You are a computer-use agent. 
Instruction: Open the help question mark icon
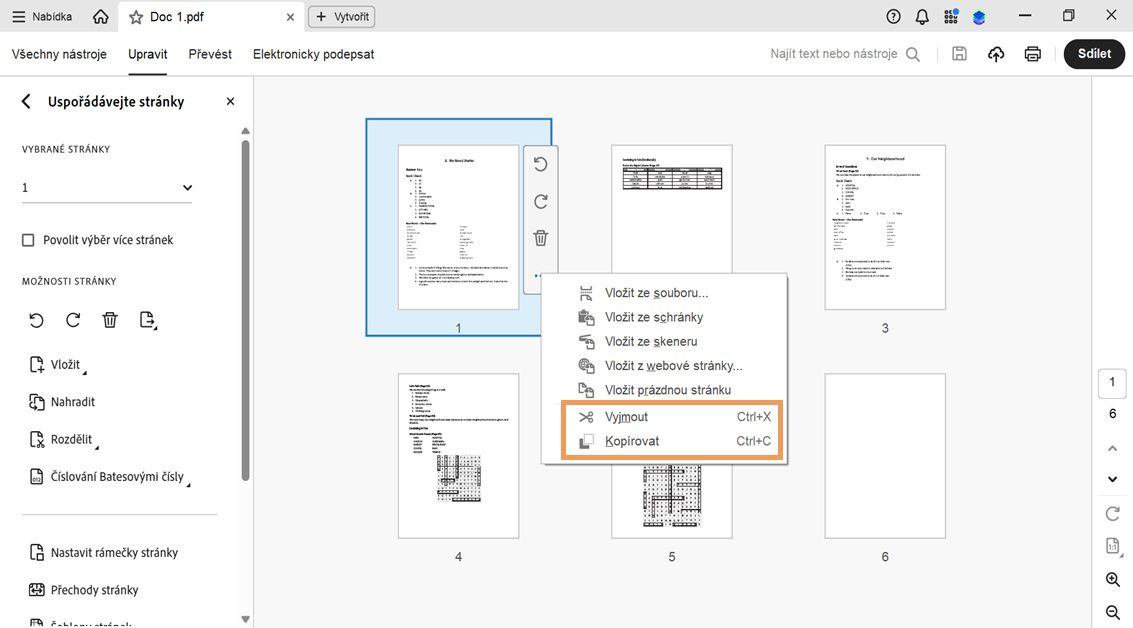893,17
